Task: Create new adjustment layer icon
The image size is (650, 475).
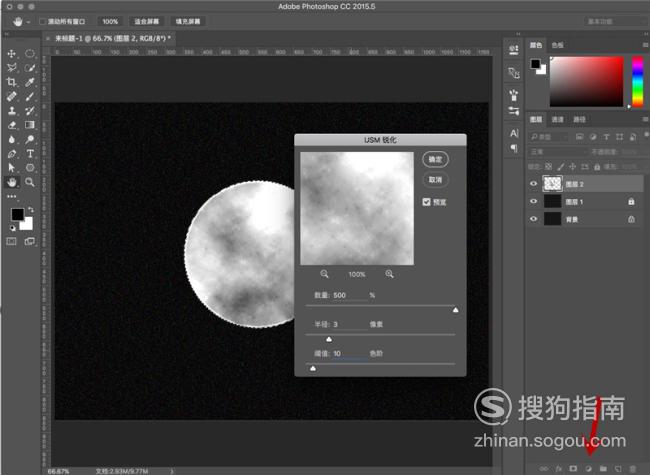Action: coord(588,469)
